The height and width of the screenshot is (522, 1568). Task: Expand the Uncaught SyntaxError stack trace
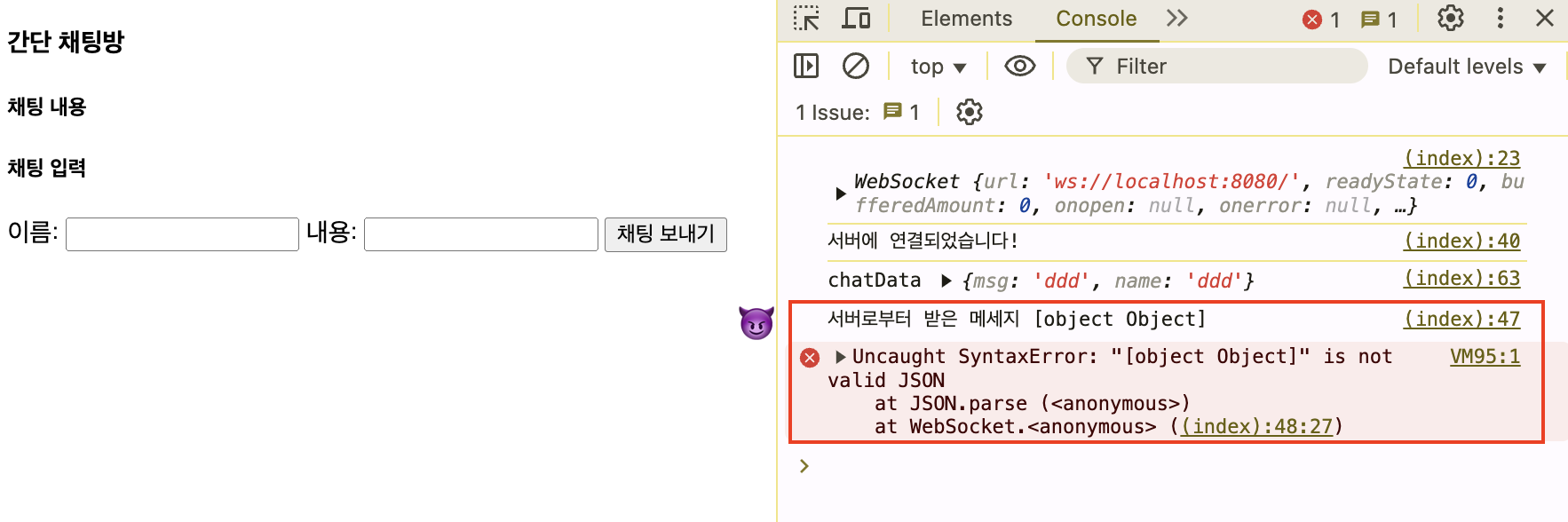840,357
